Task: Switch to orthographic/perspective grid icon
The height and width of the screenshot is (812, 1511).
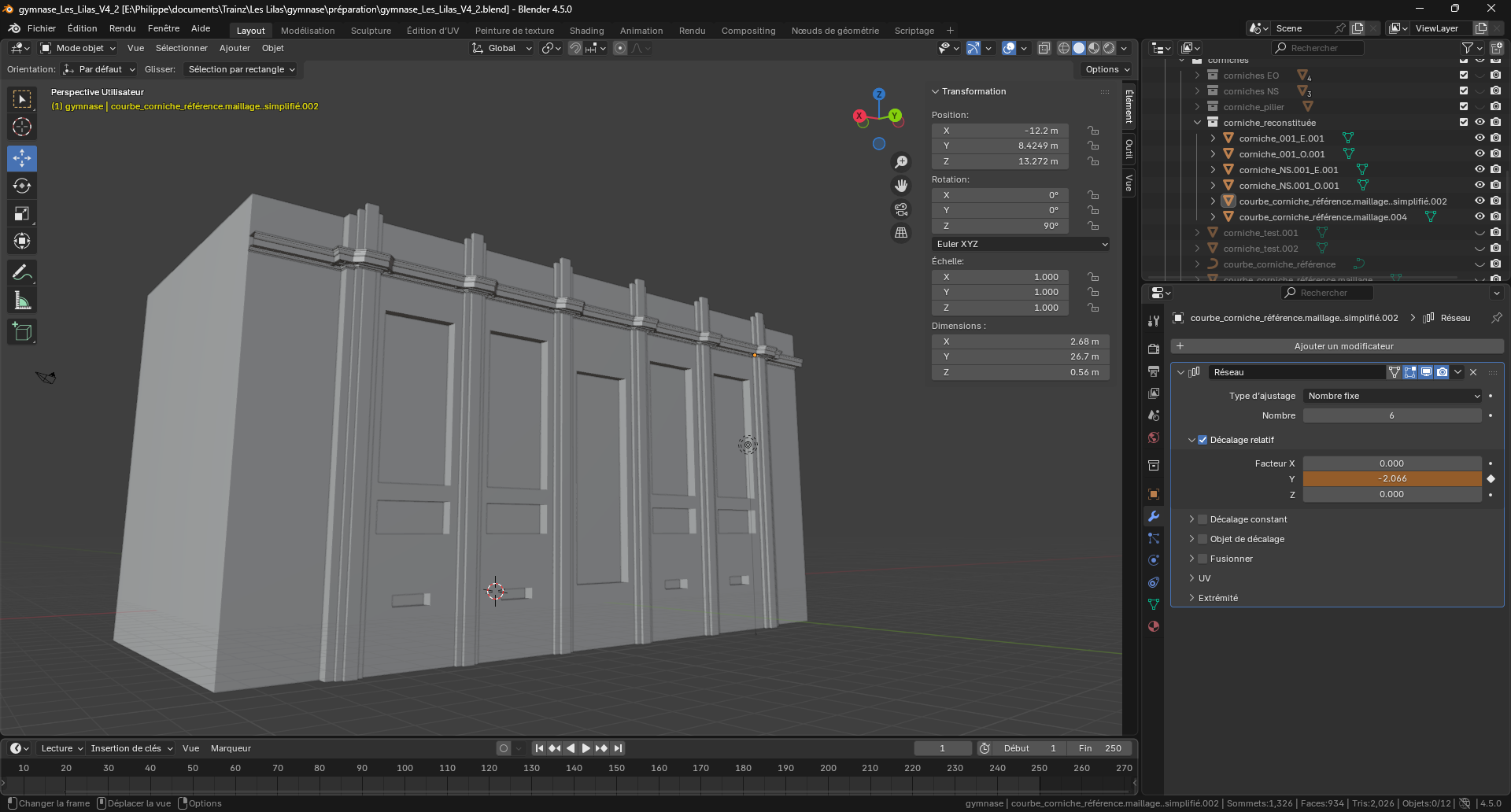Action: [x=901, y=233]
